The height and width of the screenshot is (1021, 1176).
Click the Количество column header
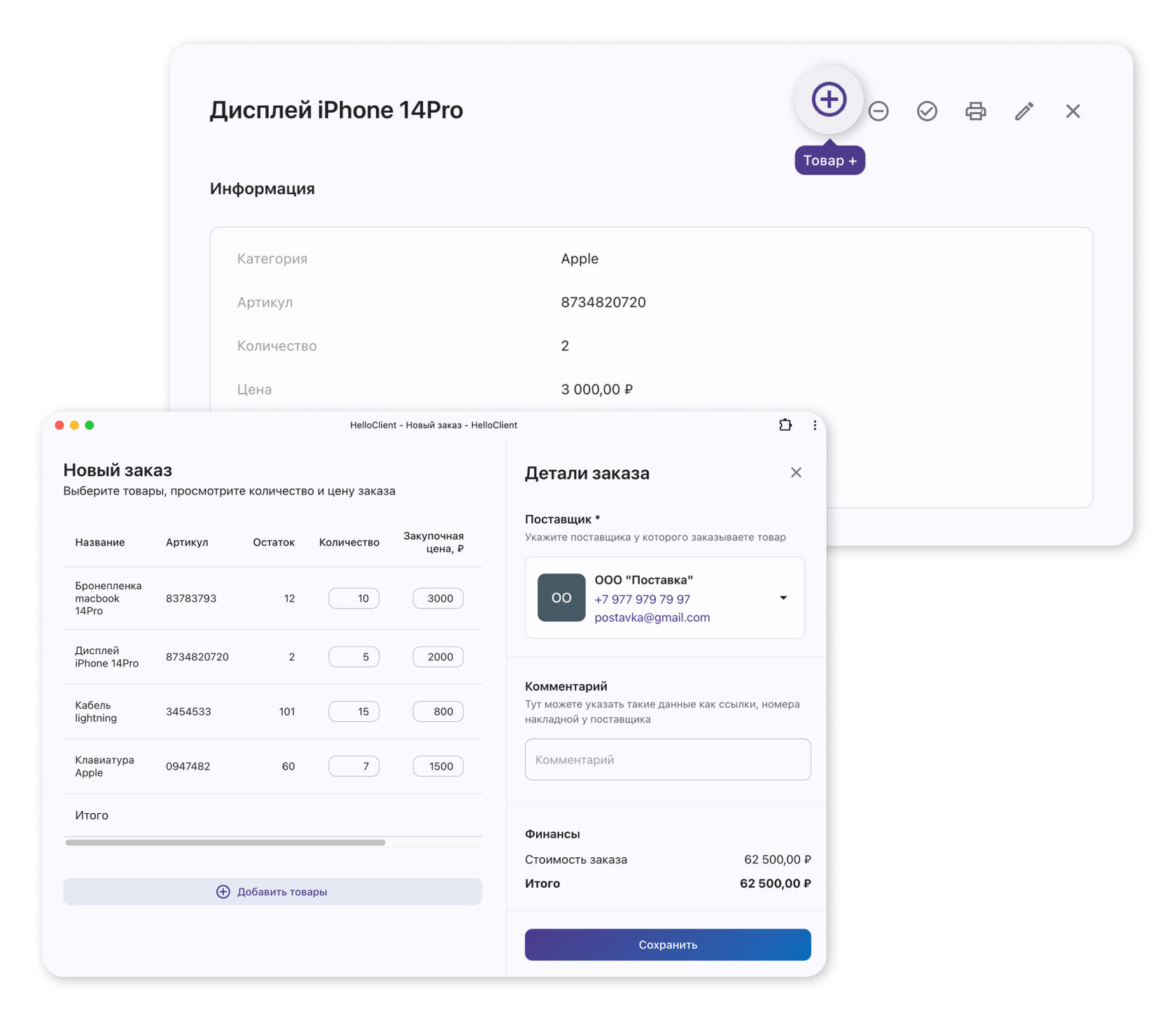[349, 542]
